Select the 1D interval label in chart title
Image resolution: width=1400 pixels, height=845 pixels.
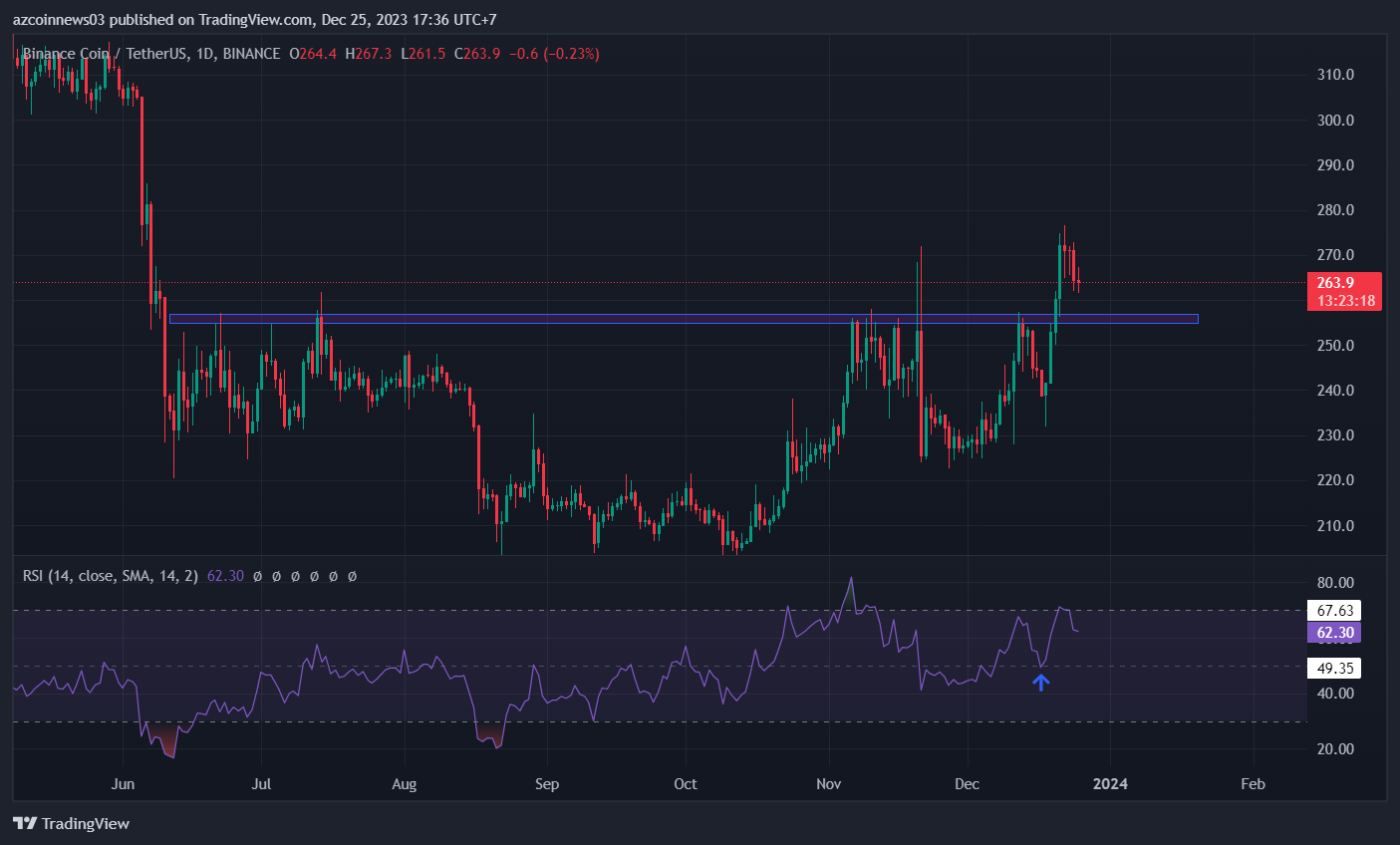tap(205, 54)
